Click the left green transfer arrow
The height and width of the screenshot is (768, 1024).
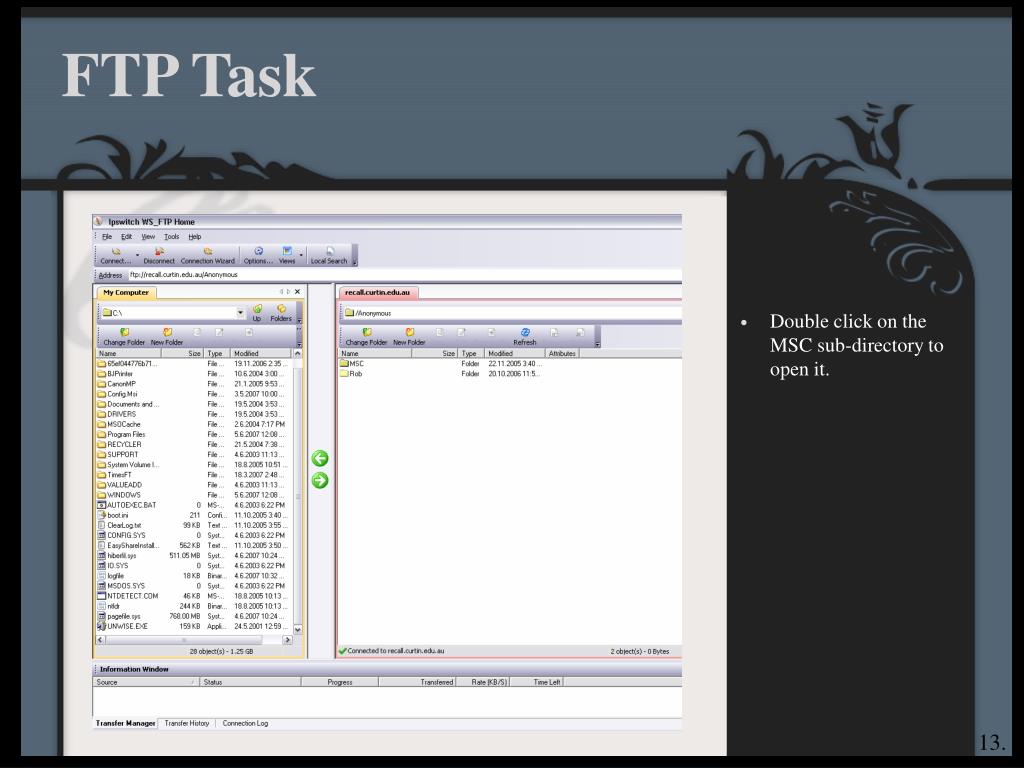tap(319, 458)
